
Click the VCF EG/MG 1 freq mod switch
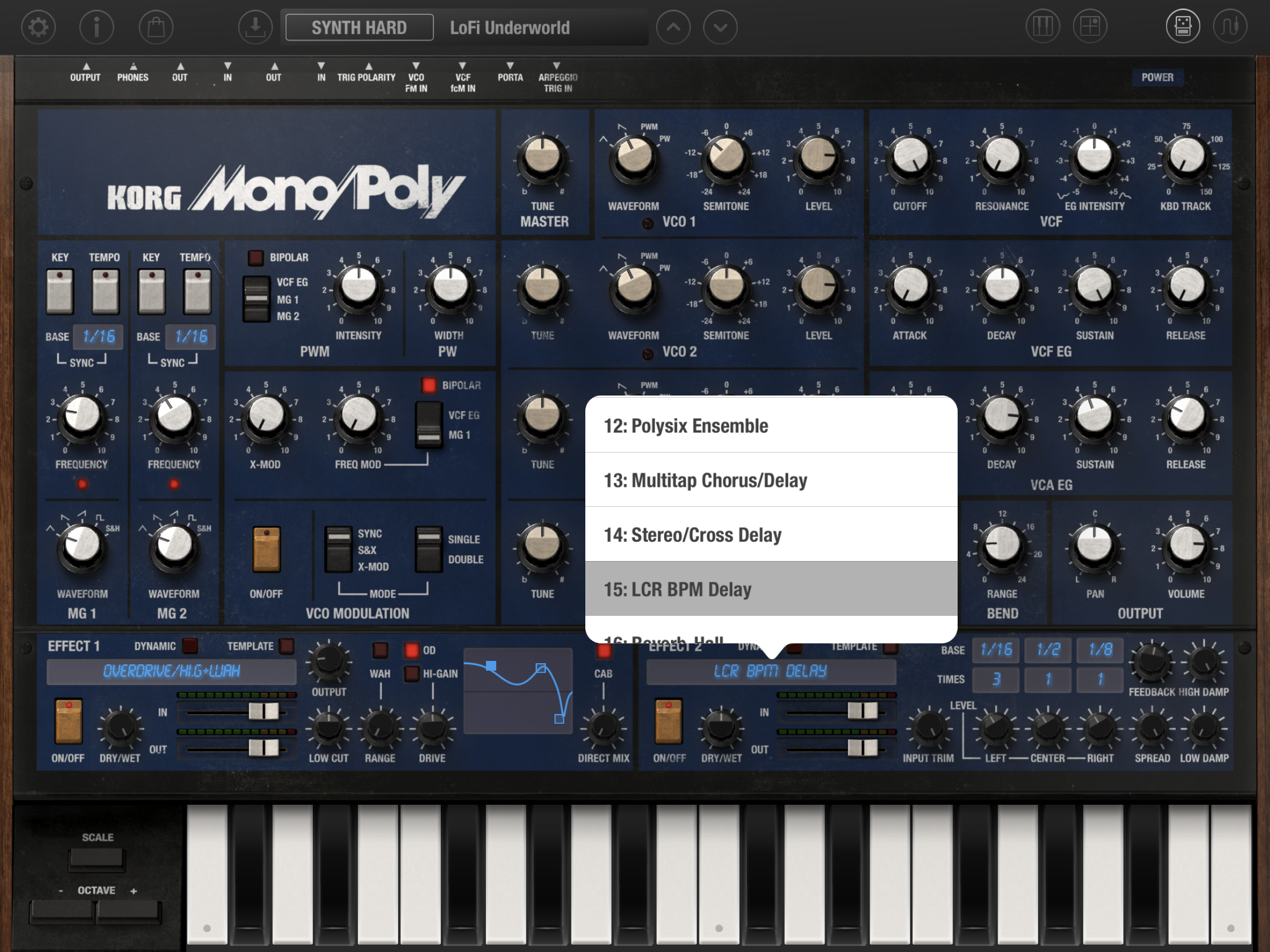click(x=429, y=425)
